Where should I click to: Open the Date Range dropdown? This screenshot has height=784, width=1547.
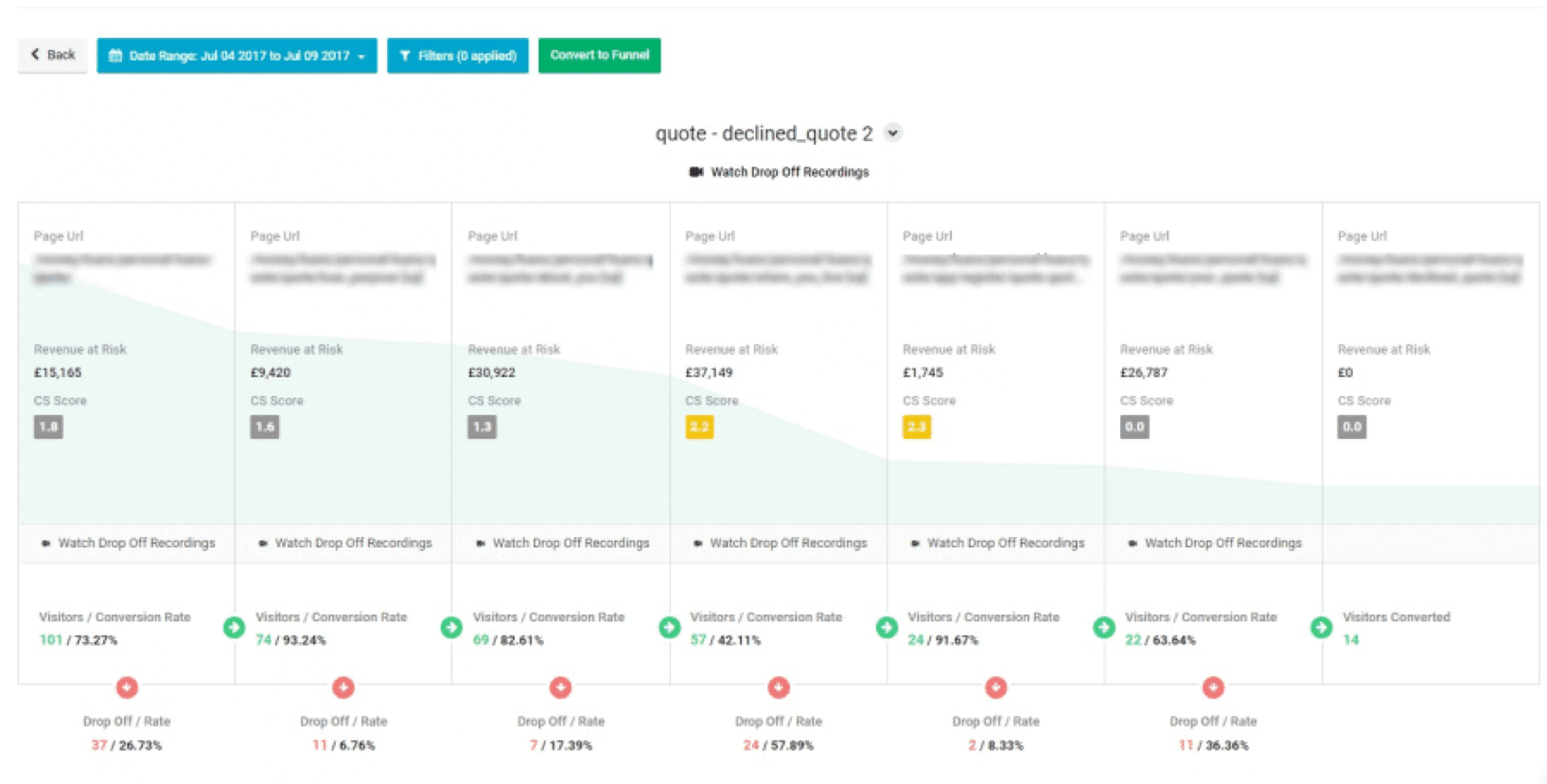pyautogui.click(x=237, y=56)
